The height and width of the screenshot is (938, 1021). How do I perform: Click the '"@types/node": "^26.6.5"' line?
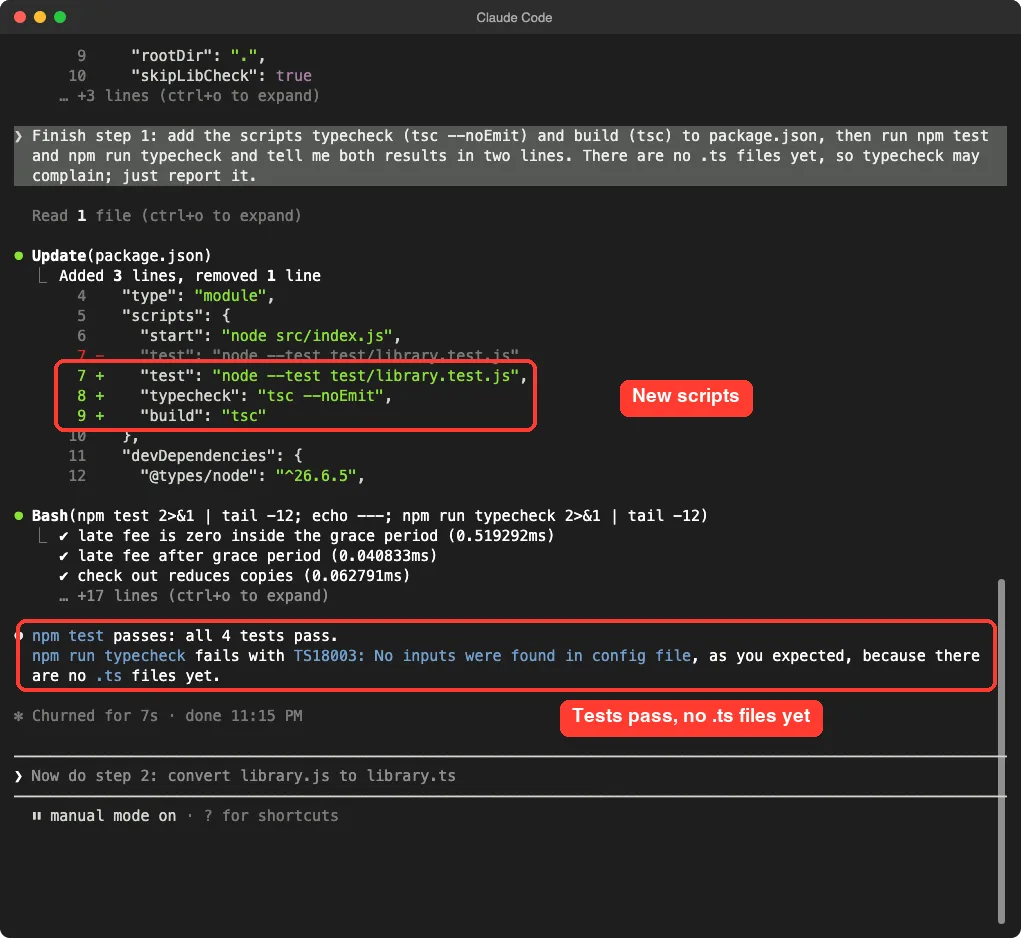click(252, 476)
